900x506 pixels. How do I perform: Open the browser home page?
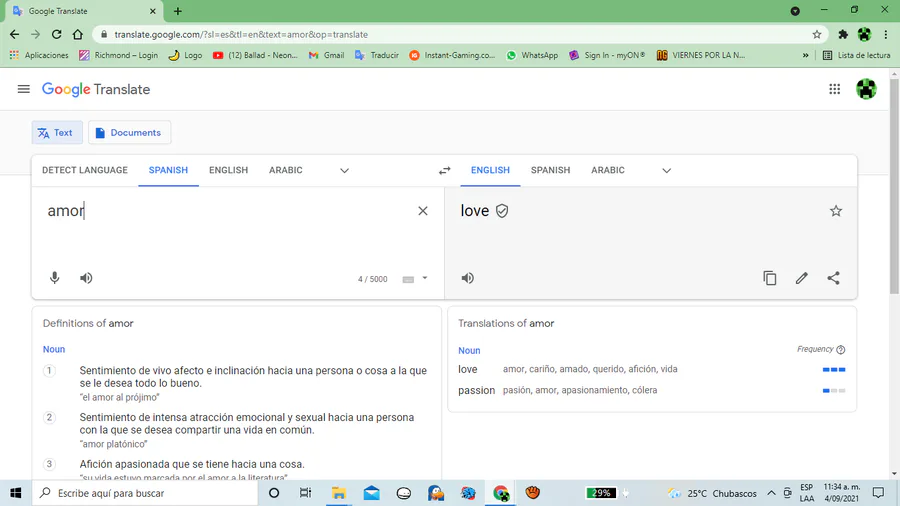click(x=77, y=34)
